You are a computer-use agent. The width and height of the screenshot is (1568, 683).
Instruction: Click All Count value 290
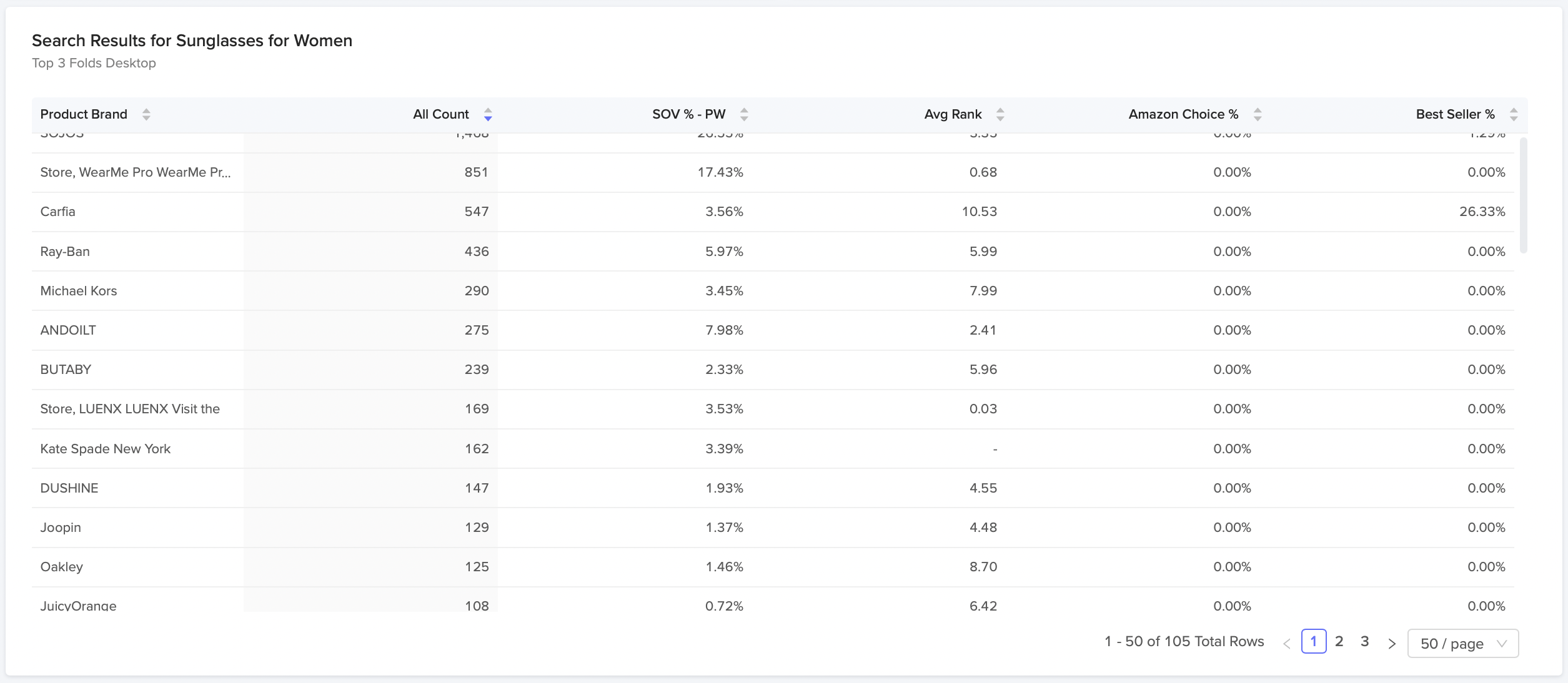pos(476,291)
